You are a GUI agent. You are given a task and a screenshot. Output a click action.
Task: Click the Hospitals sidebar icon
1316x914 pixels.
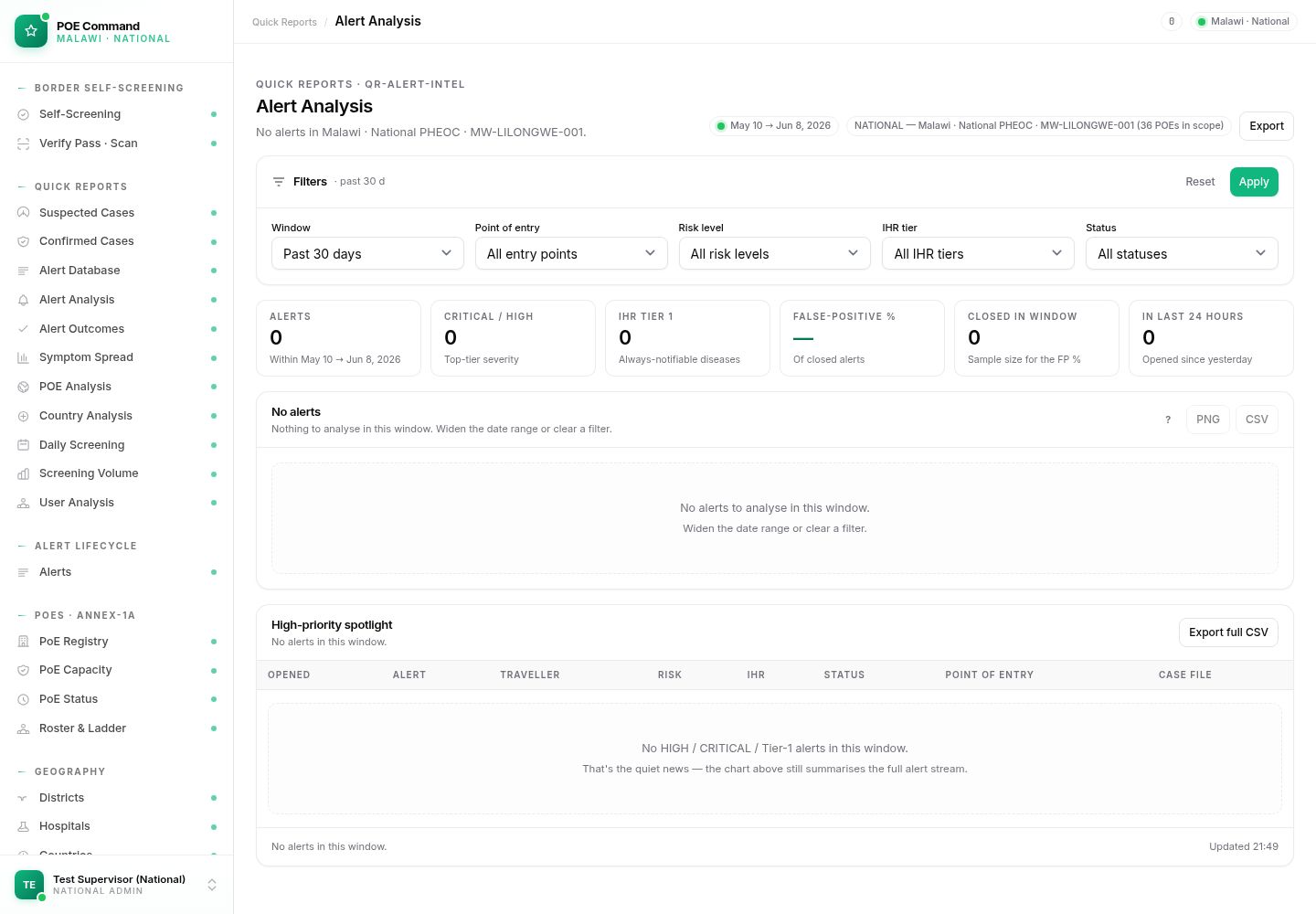click(x=24, y=826)
